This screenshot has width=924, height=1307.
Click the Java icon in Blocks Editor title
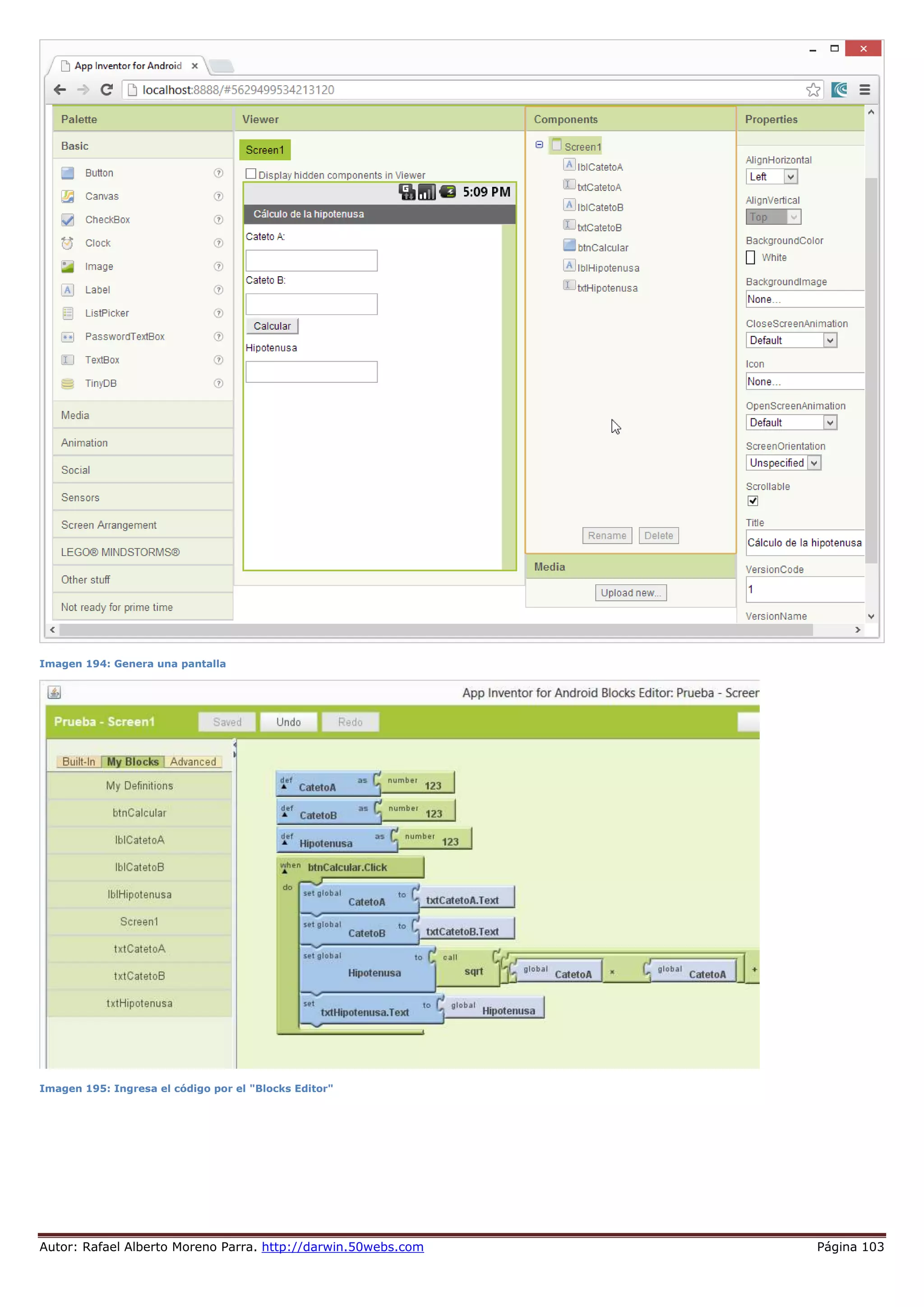tap(54, 692)
